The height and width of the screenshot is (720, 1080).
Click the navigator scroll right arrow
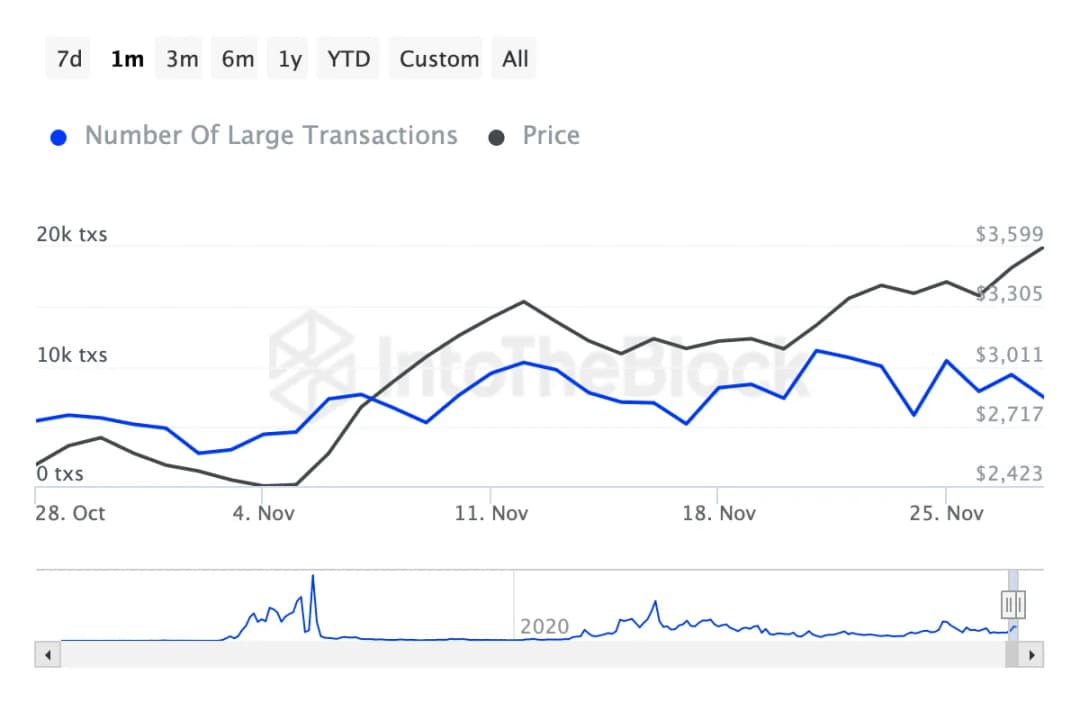(1032, 656)
